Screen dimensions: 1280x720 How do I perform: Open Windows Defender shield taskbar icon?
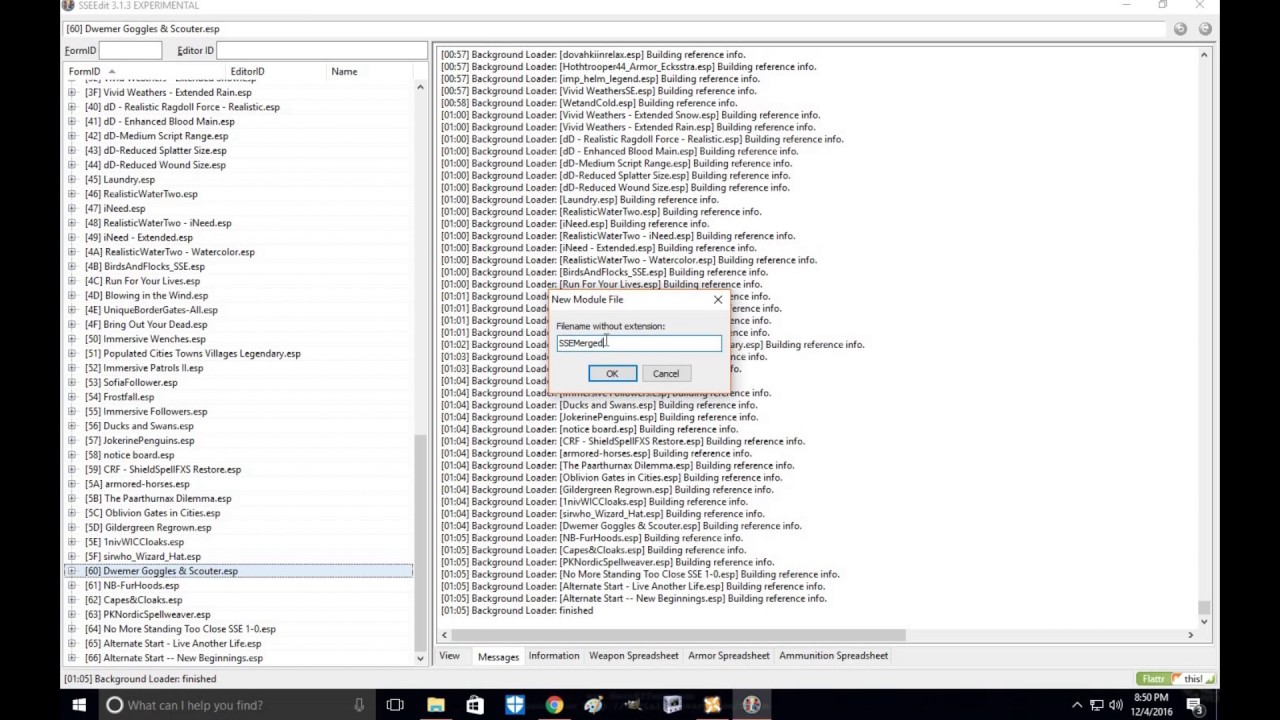[x=515, y=705]
